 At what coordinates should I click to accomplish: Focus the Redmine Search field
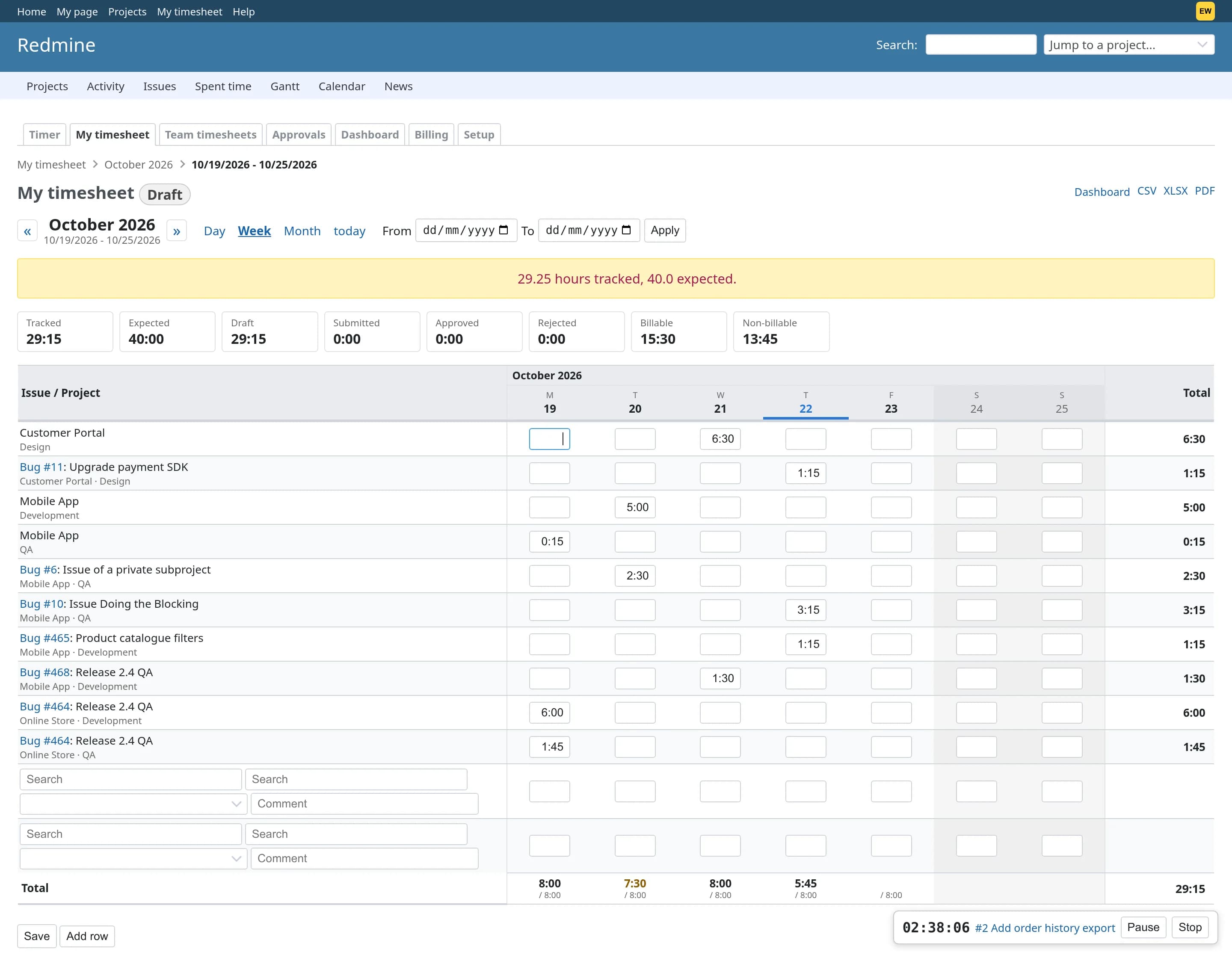(981, 44)
